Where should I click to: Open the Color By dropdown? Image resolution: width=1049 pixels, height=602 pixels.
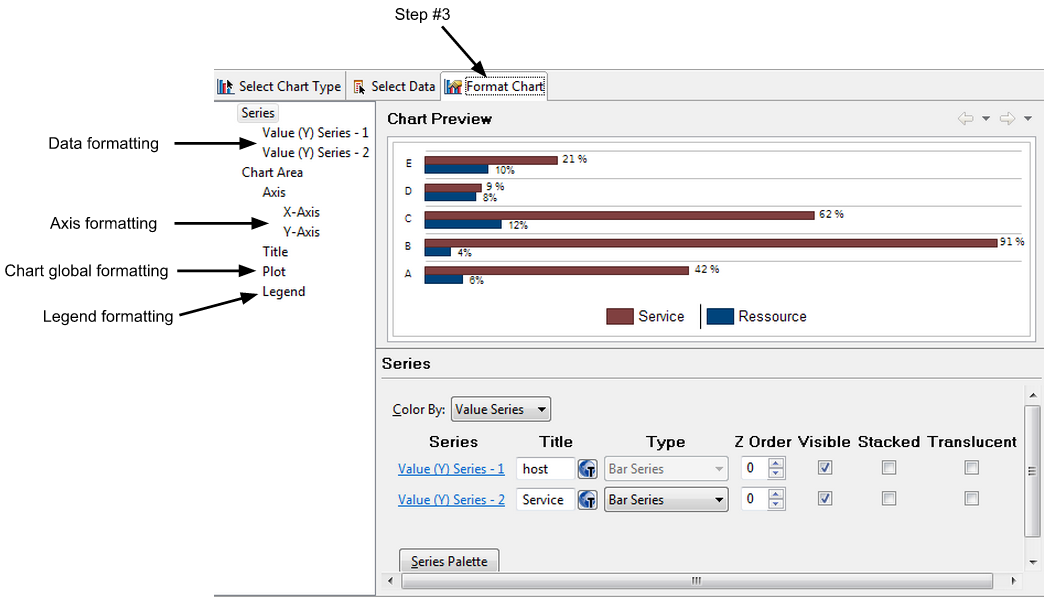pos(501,409)
